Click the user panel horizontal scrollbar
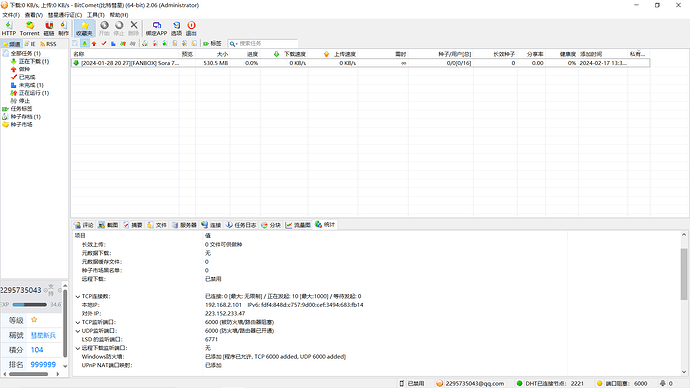Viewport: 690px width, 388px height. click(x=29, y=374)
